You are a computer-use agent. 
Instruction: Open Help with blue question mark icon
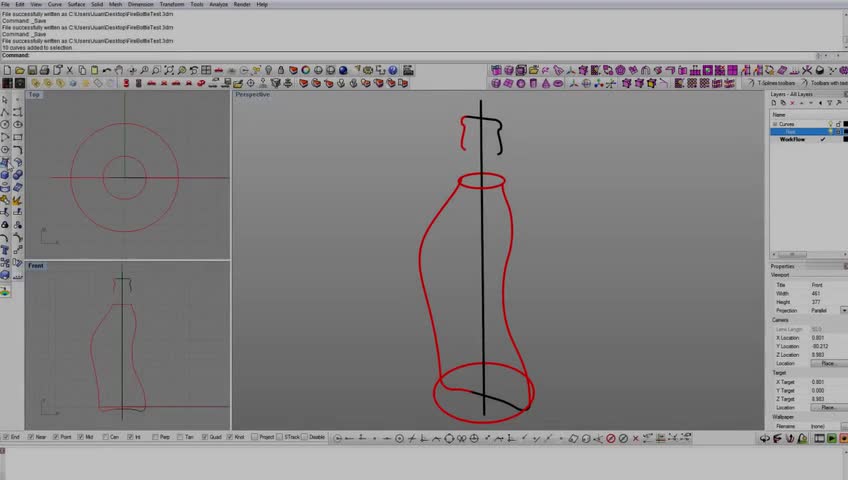pos(393,70)
